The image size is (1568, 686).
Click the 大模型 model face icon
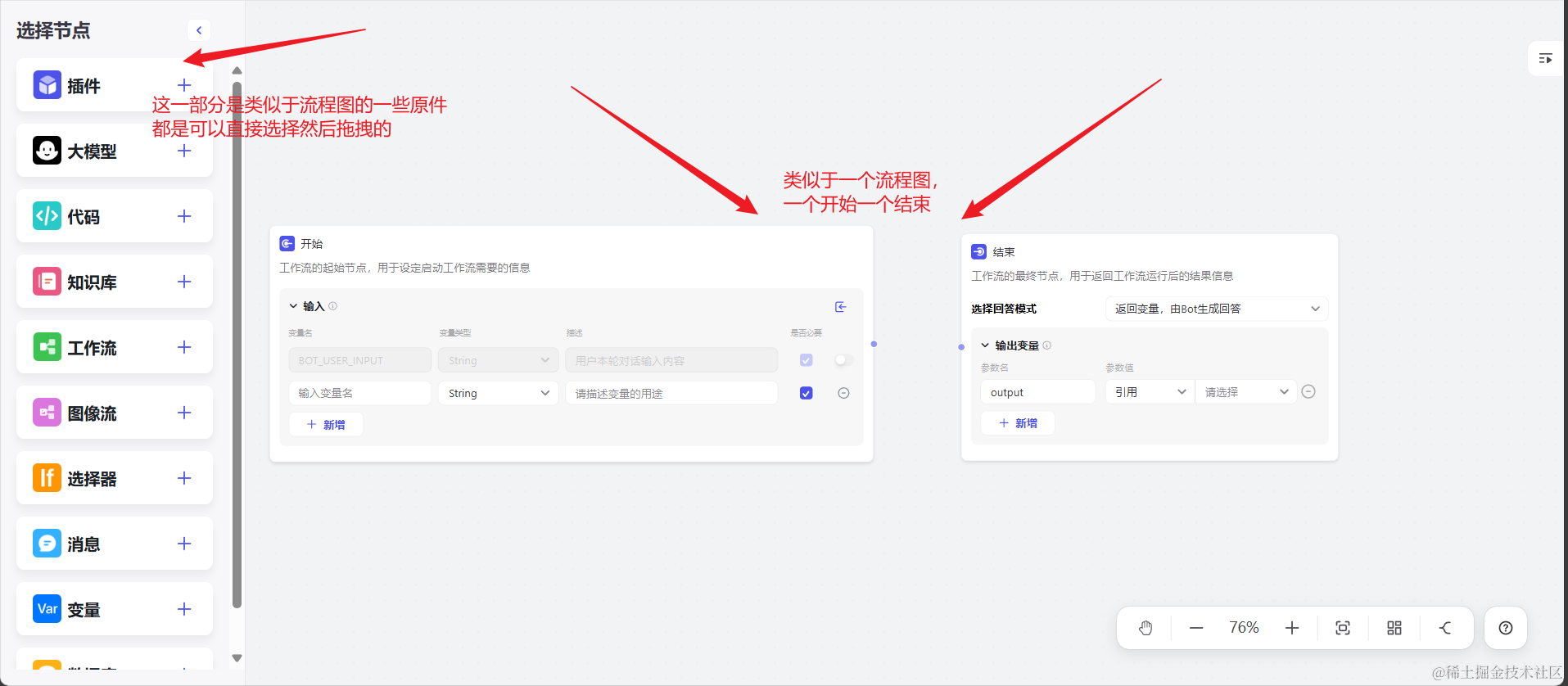[x=47, y=151]
